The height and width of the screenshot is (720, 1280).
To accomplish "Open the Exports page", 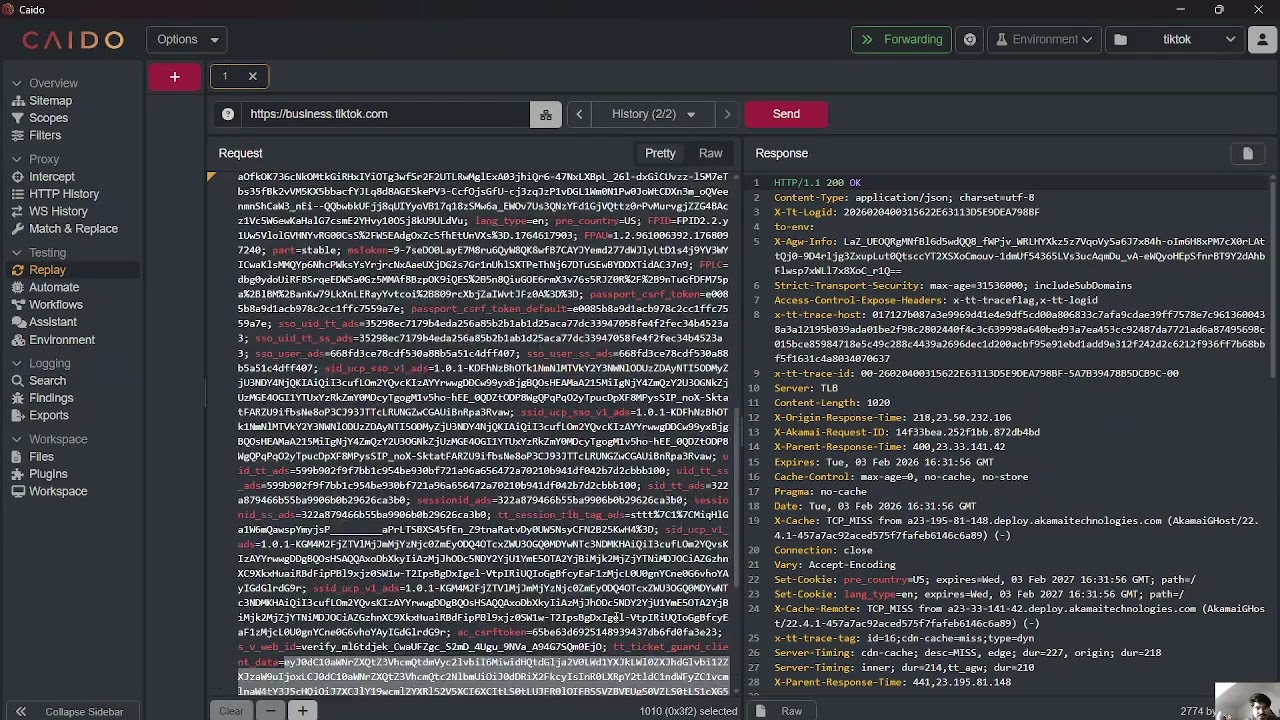I will pos(49,415).
